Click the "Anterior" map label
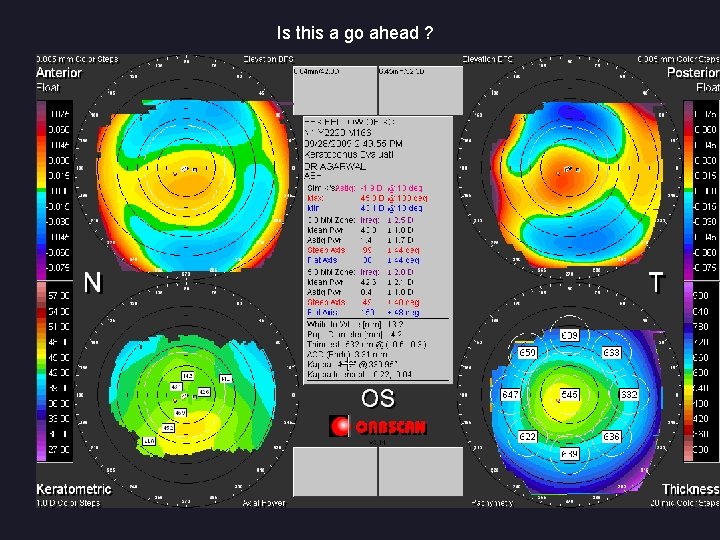Screen dimensions: 720x540 (x=59, y=73)
